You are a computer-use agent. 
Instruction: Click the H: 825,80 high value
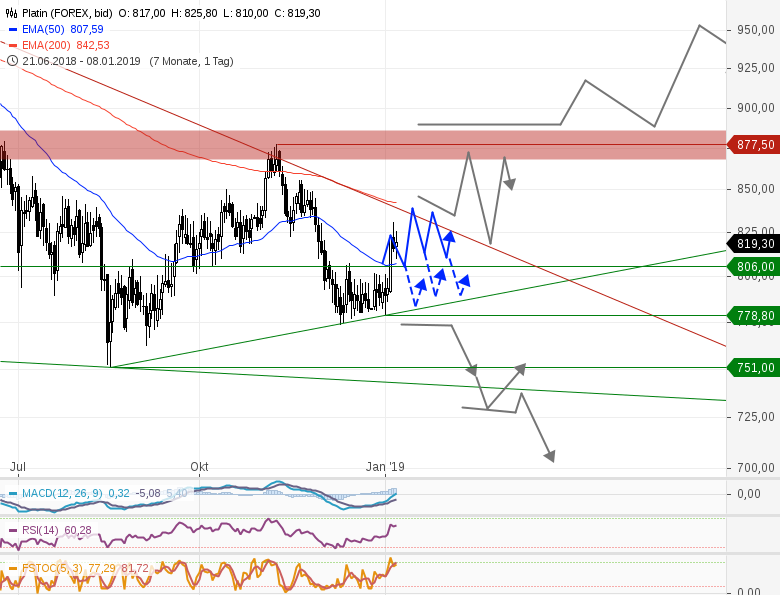[x=194, y=13]
